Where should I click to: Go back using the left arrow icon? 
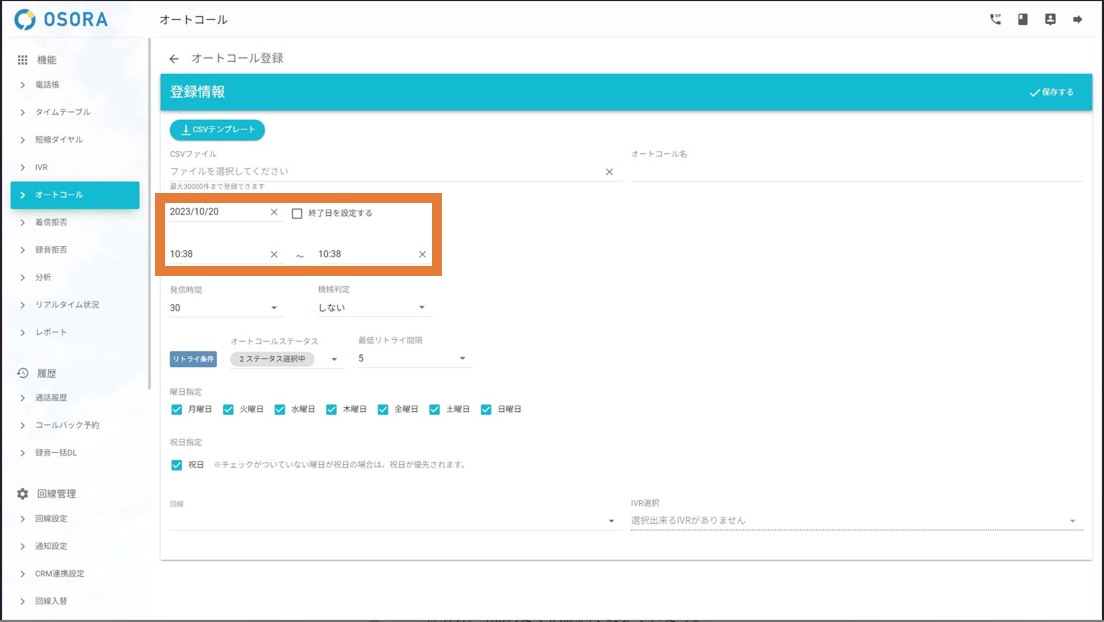(x=174, y=59)
